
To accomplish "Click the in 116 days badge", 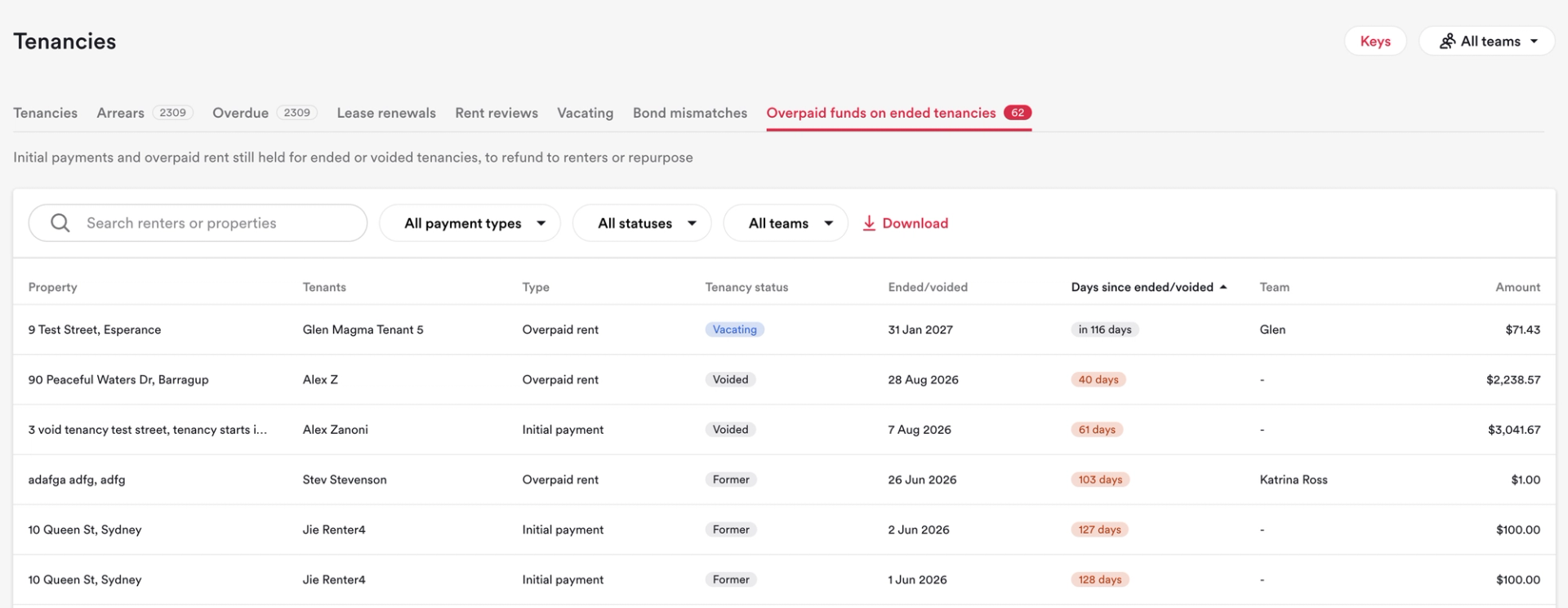I will [1104, 329].
